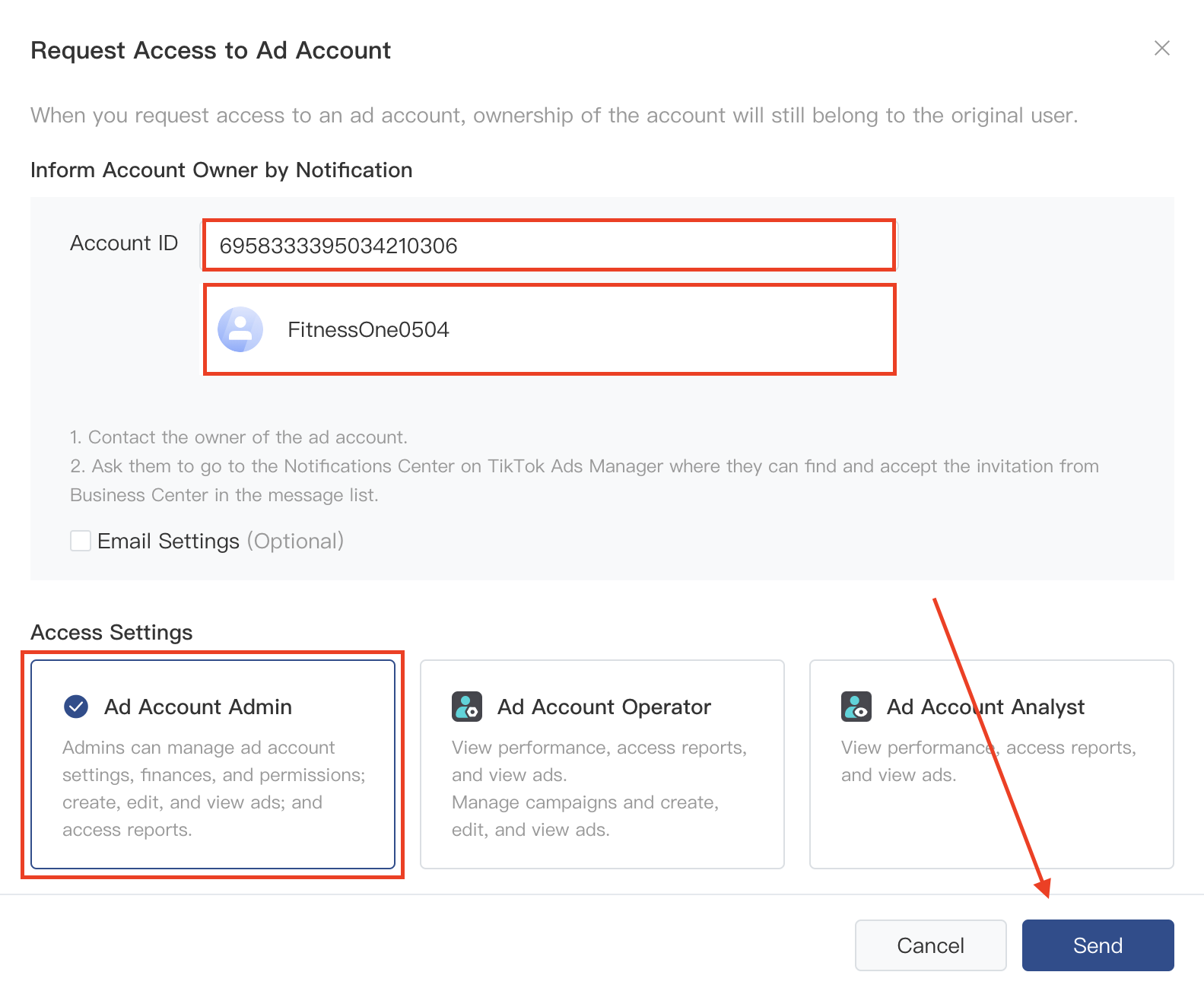Click the FitnessOne0504 avatar icon
Screen dimensions: 1204x991
click(240, 329)
